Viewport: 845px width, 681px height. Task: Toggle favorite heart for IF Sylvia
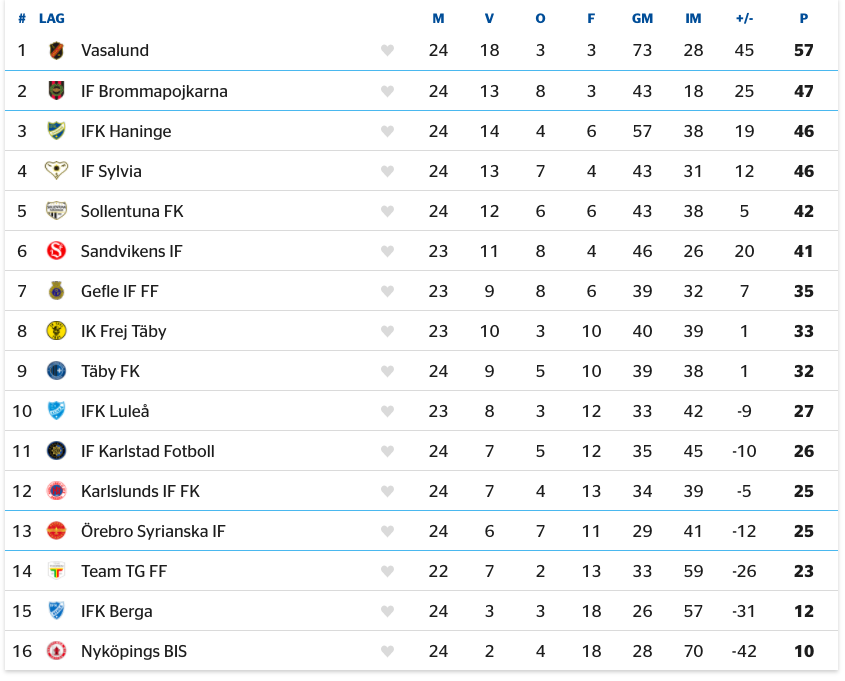[x=387, y=171]
